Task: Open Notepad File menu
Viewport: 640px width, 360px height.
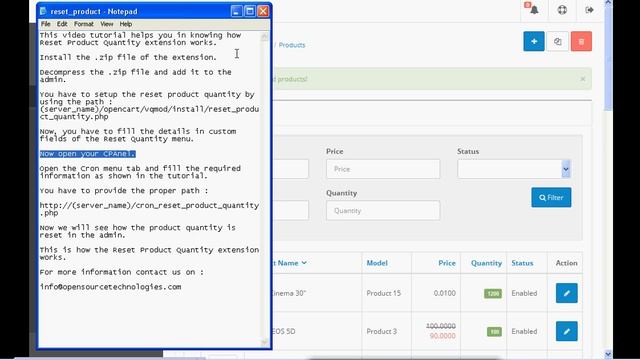Action: point(46,24)
